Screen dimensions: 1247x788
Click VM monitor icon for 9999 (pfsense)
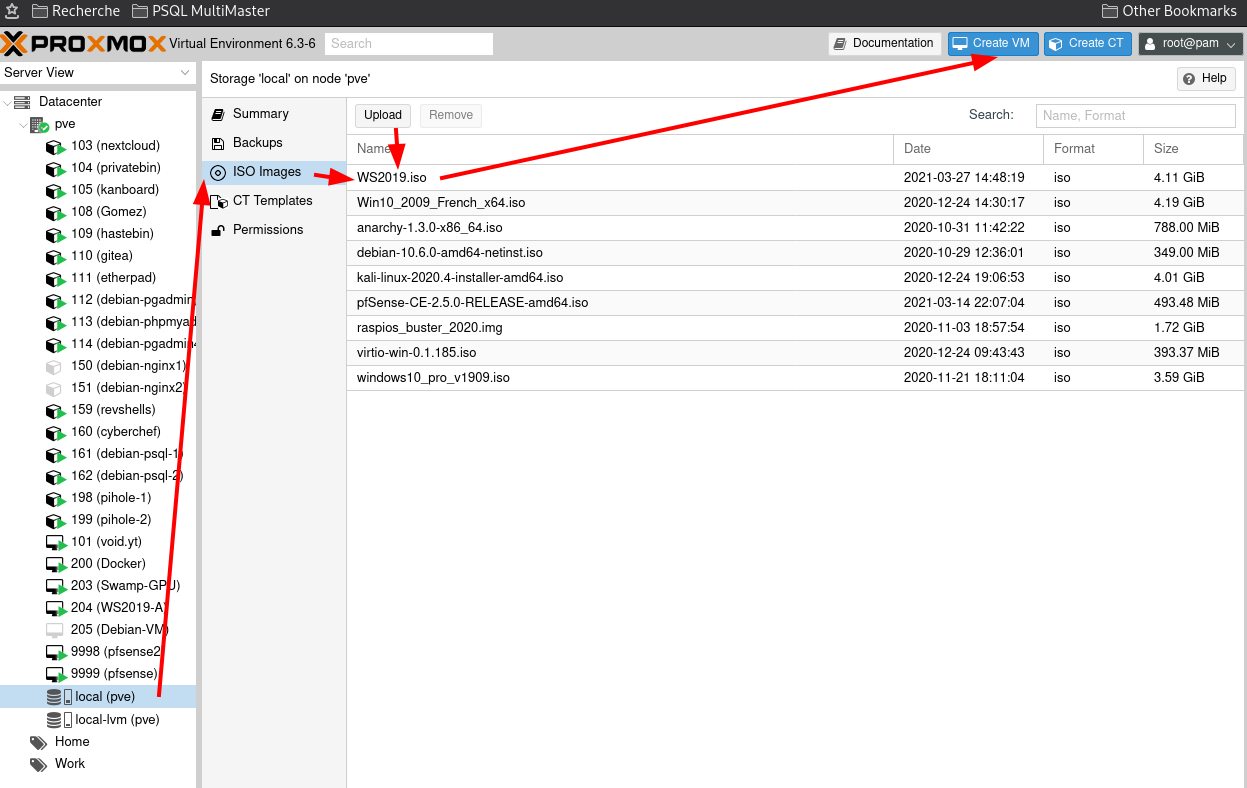(x=56, y=674)
